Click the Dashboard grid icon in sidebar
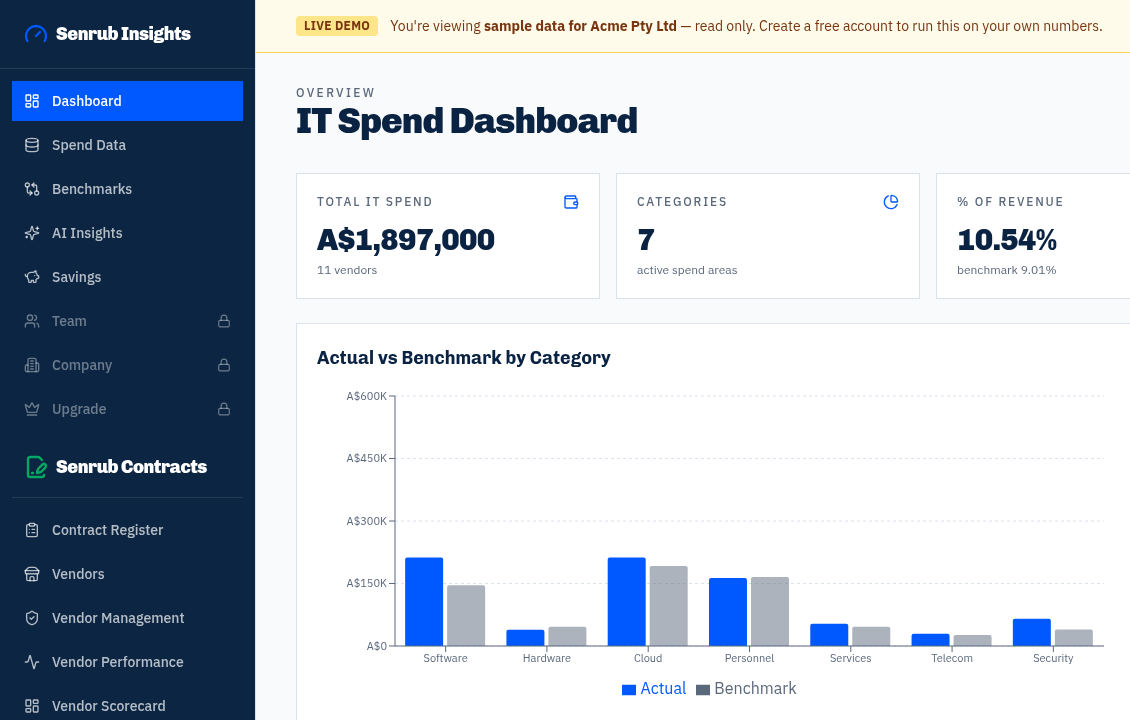This screenshot has height=720, width=1130. pos(32,101)
